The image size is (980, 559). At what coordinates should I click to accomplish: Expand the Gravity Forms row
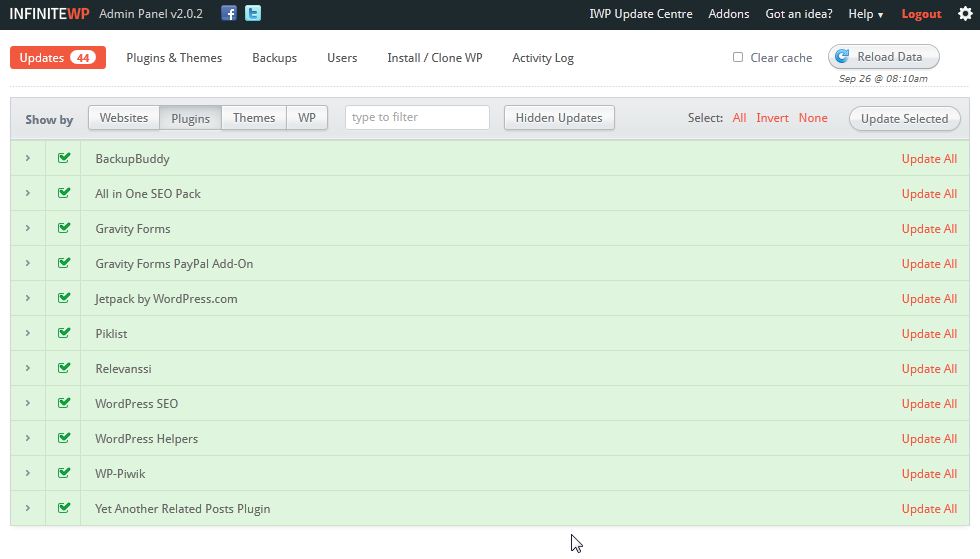point(28,228)
